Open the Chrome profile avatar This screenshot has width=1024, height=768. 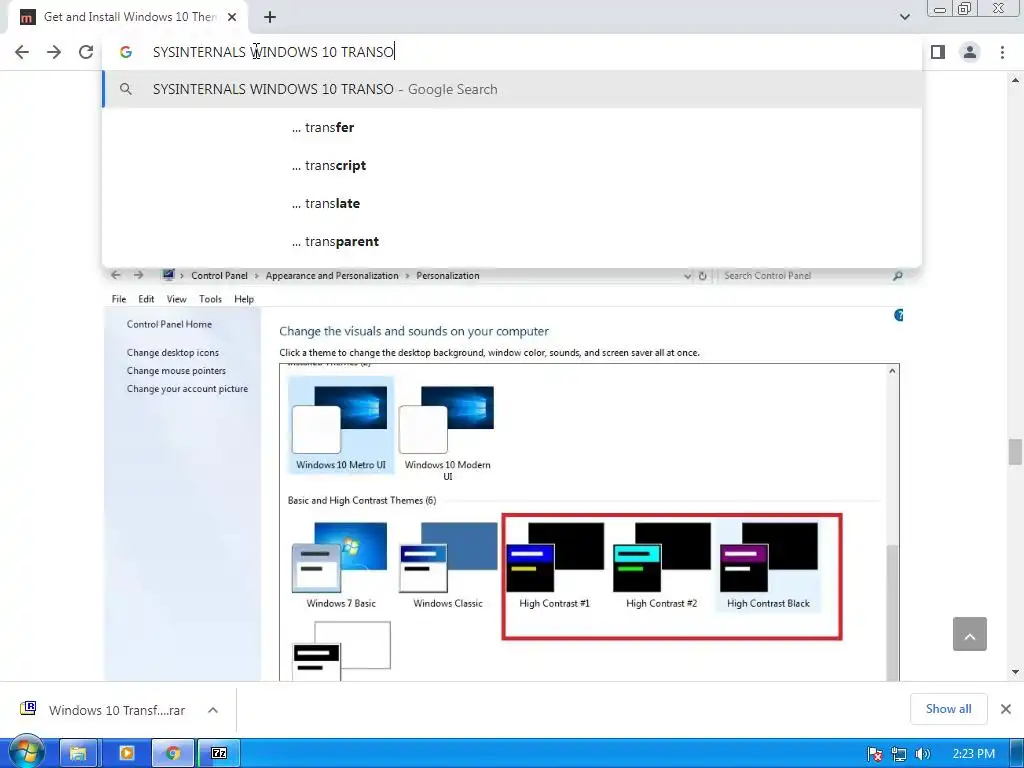[970, 52]
